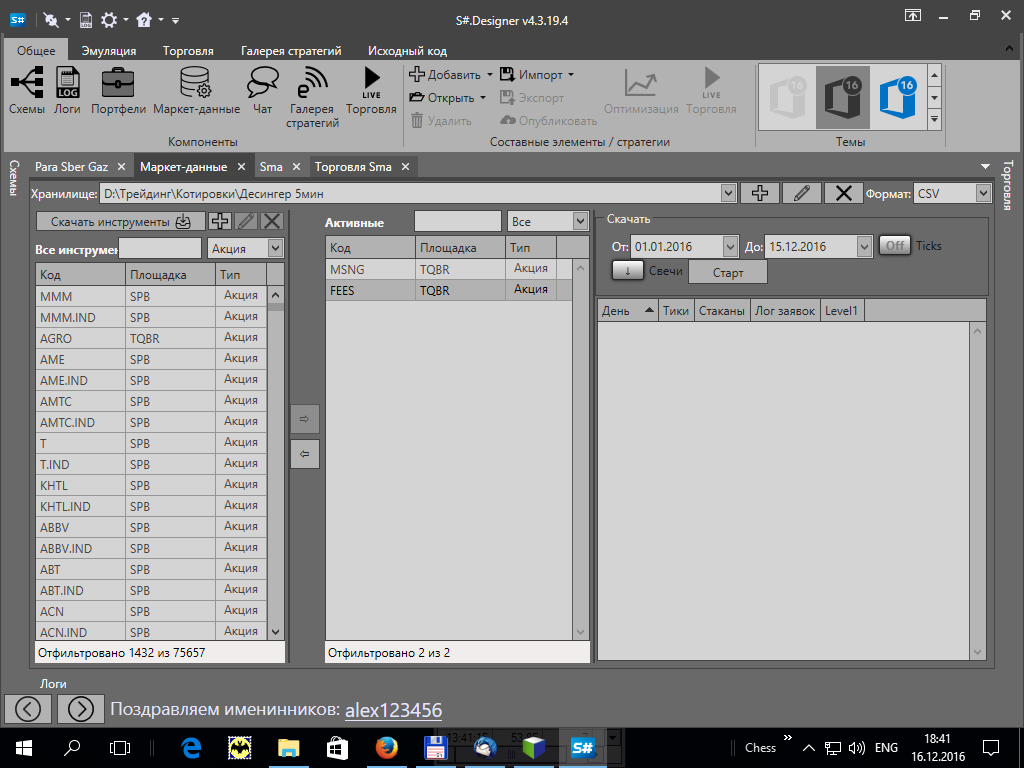Click the Live Торговля play icon in Компоненты
Viewport: 1024px width, 768px height.
point(371,91)
